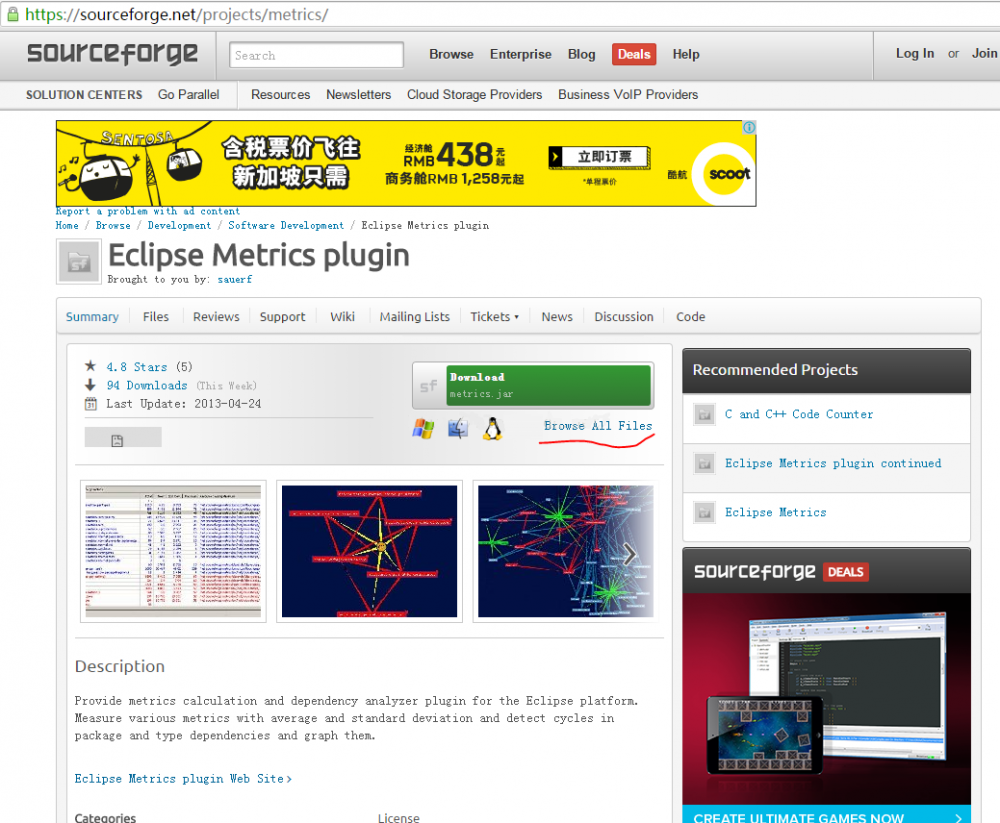
Task: Click the sf icon on Download button
Action: click(x=429, y=386)
